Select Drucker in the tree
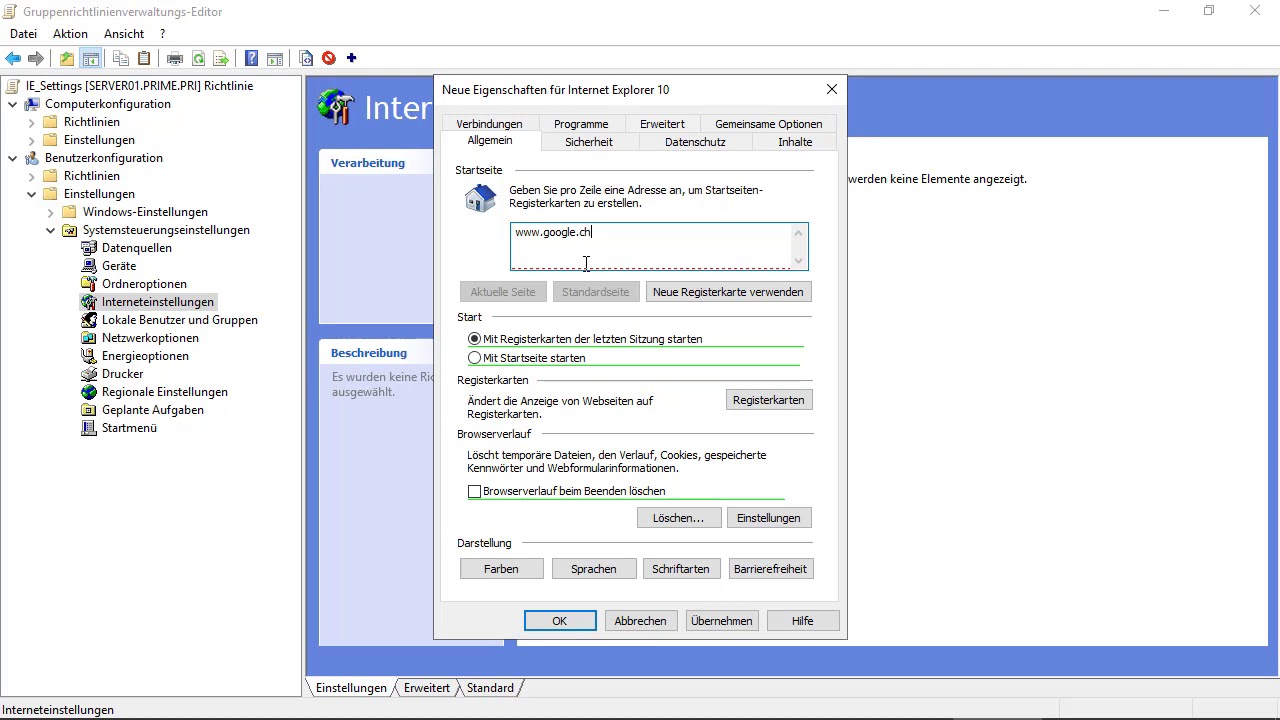The image size is (1280, 720). tap(122, 374)
